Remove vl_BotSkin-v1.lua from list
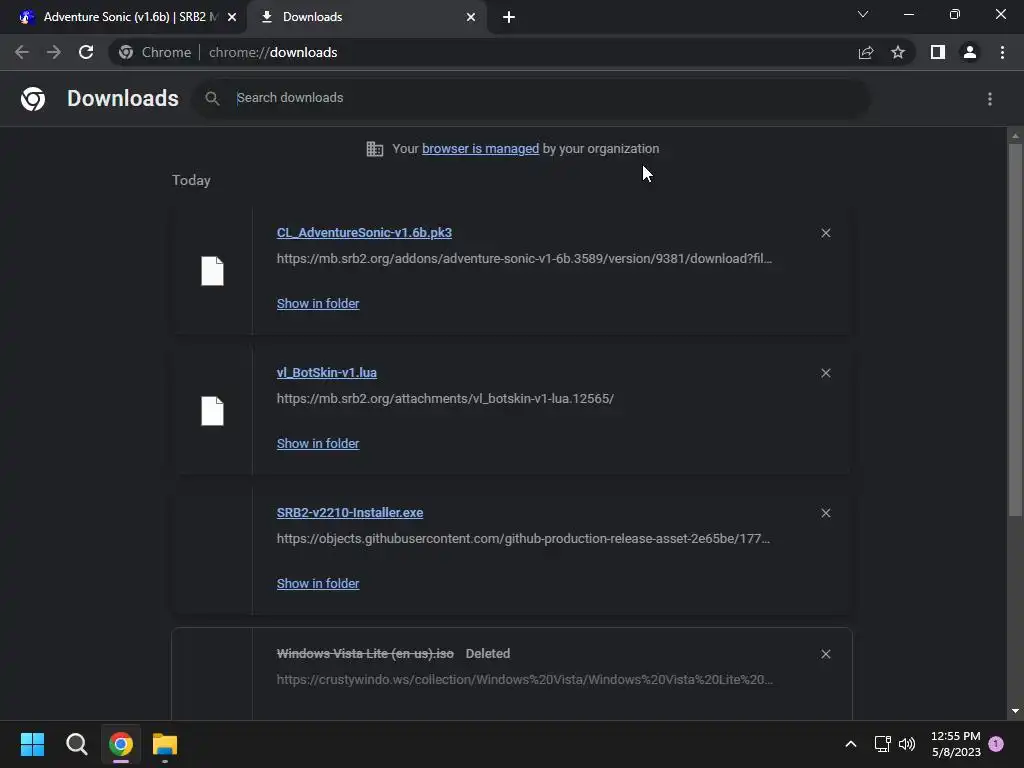This screenshot has width=1024, height=768. click(825, 373)
